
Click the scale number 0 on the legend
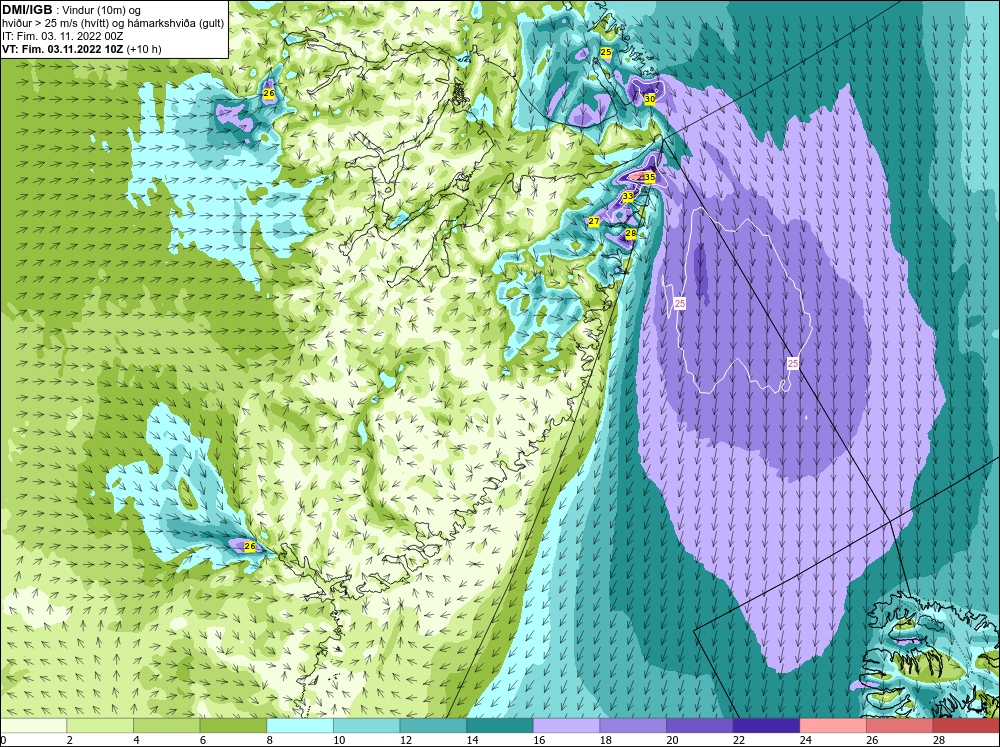[3, 740]
